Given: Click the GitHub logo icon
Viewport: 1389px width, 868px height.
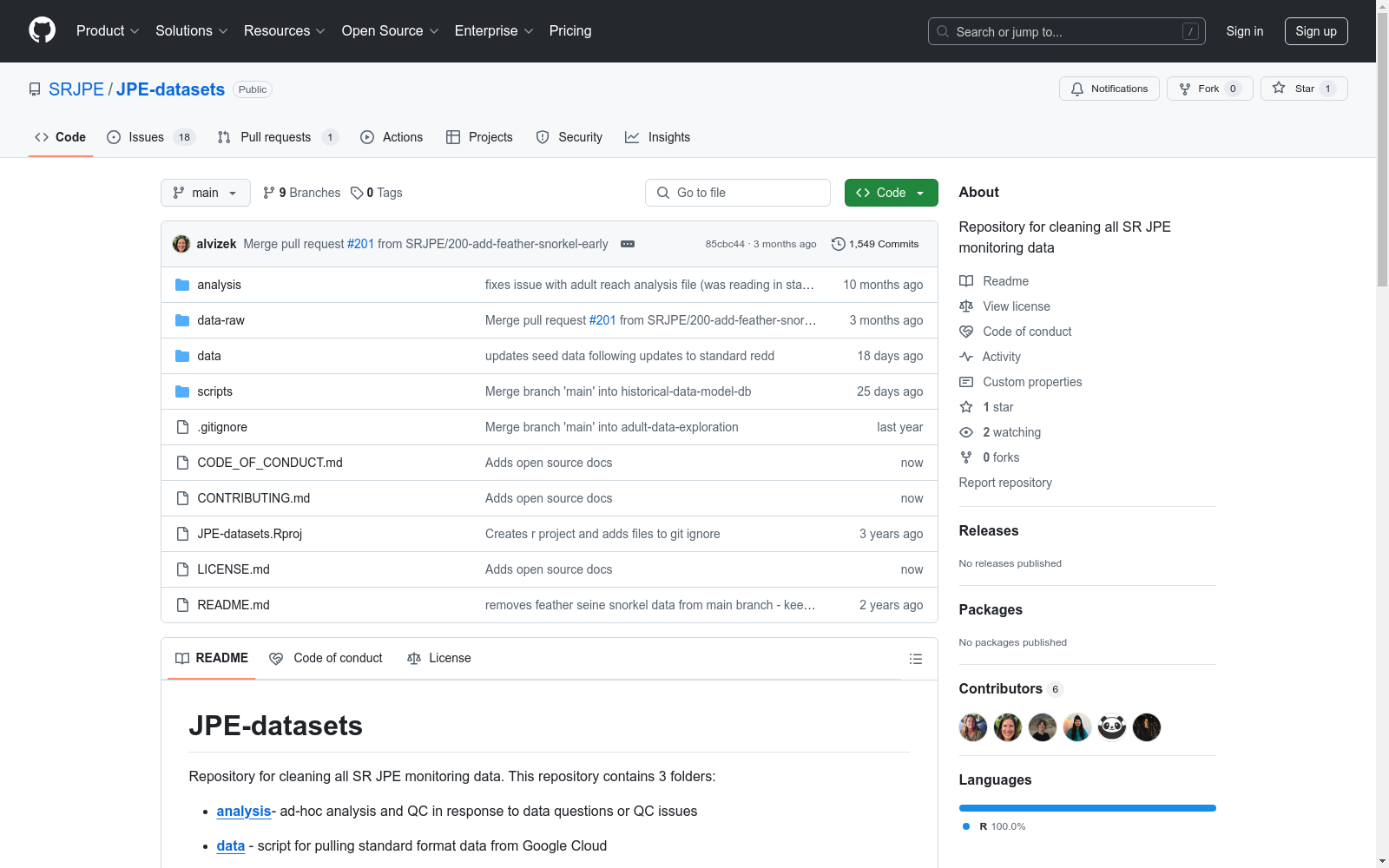Looking at the screenshot, I should tap(42, 30).
